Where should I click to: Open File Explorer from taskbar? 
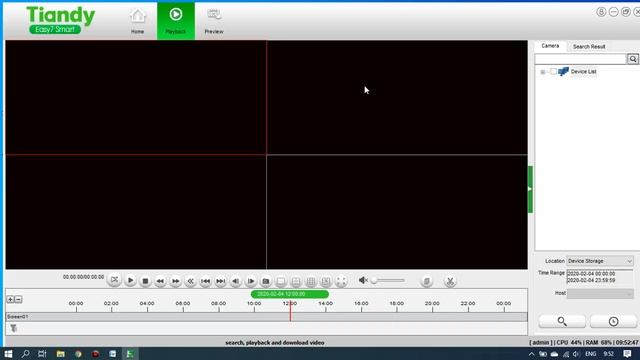click(60, 354)
